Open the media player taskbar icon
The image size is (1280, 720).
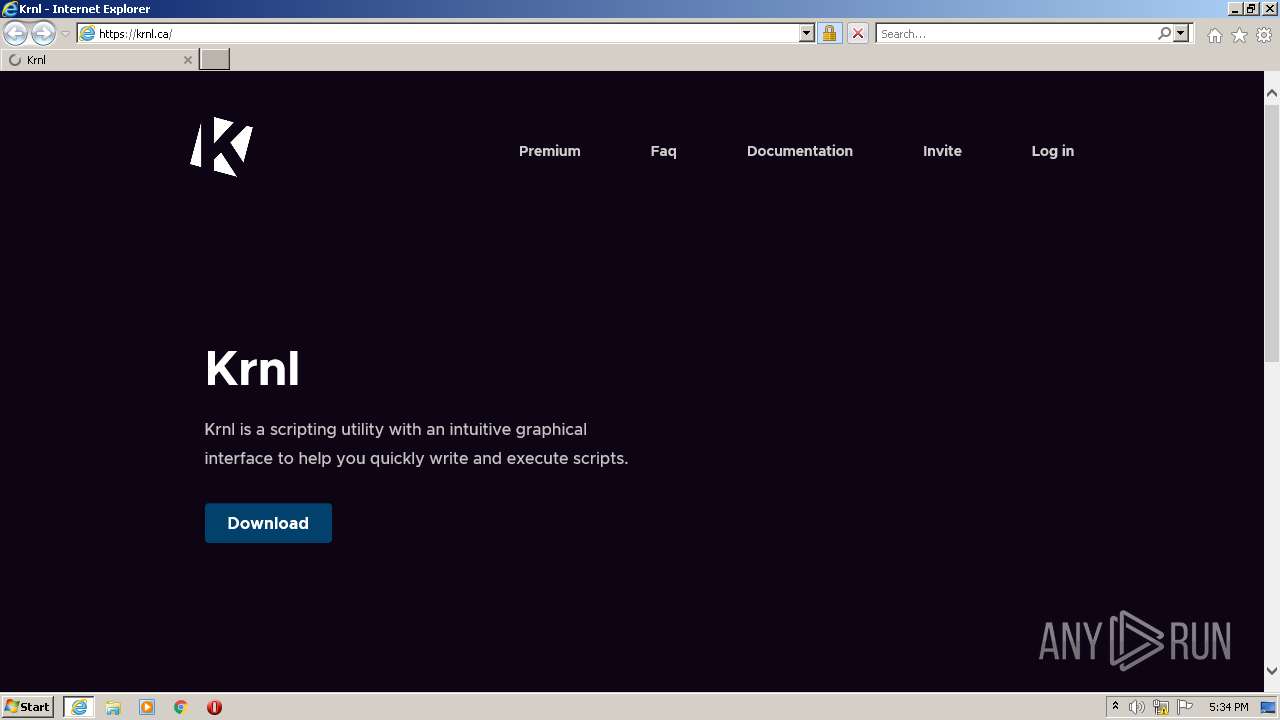[x=147, y=707]
